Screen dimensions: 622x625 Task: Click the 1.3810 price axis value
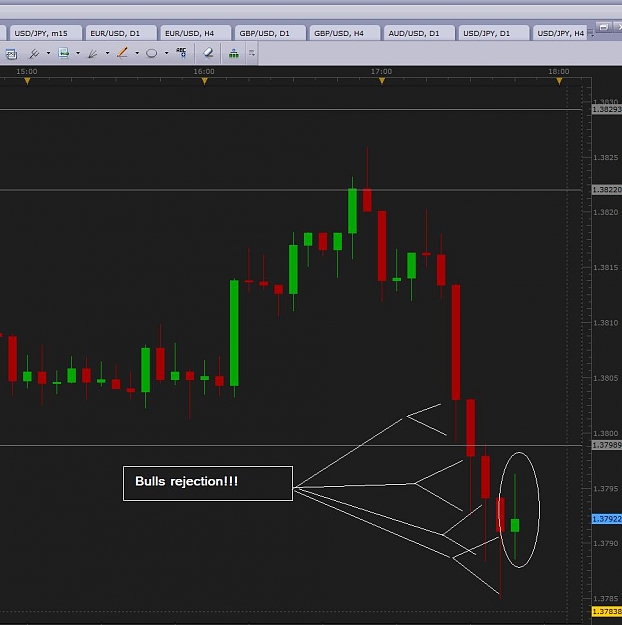(606, 323)
